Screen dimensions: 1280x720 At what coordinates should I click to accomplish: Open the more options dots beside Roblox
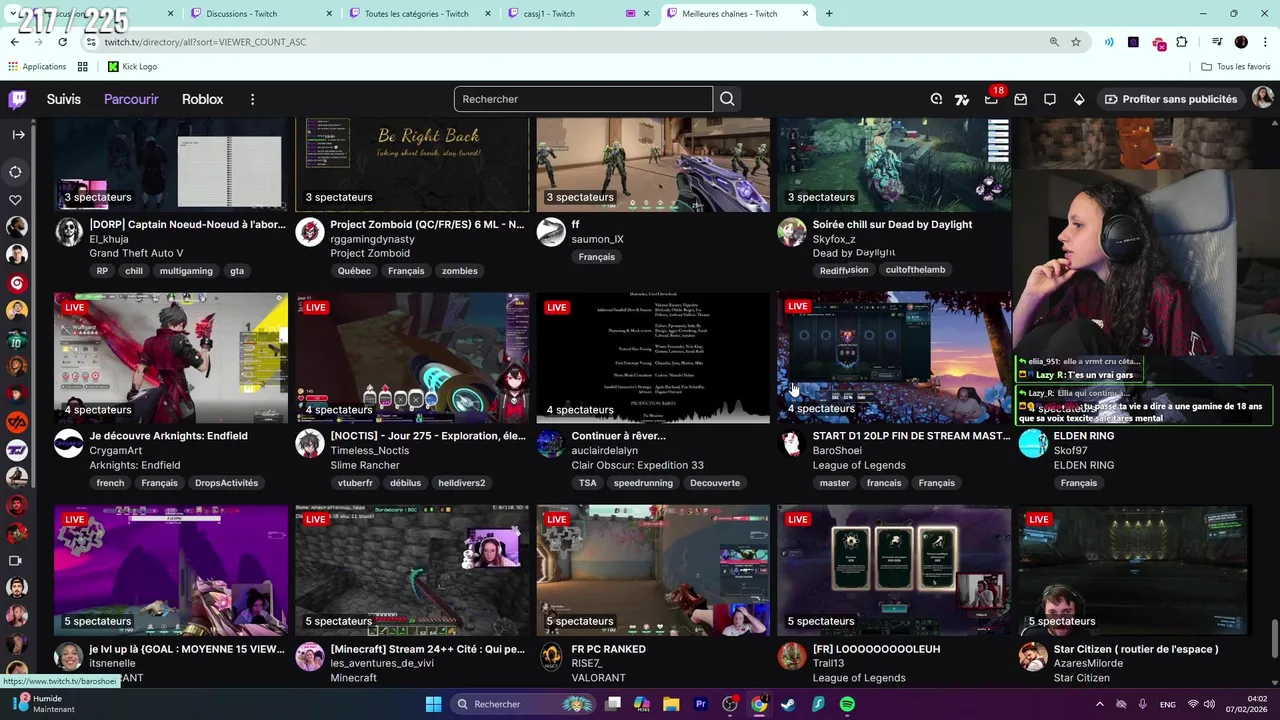click(252, 99)
